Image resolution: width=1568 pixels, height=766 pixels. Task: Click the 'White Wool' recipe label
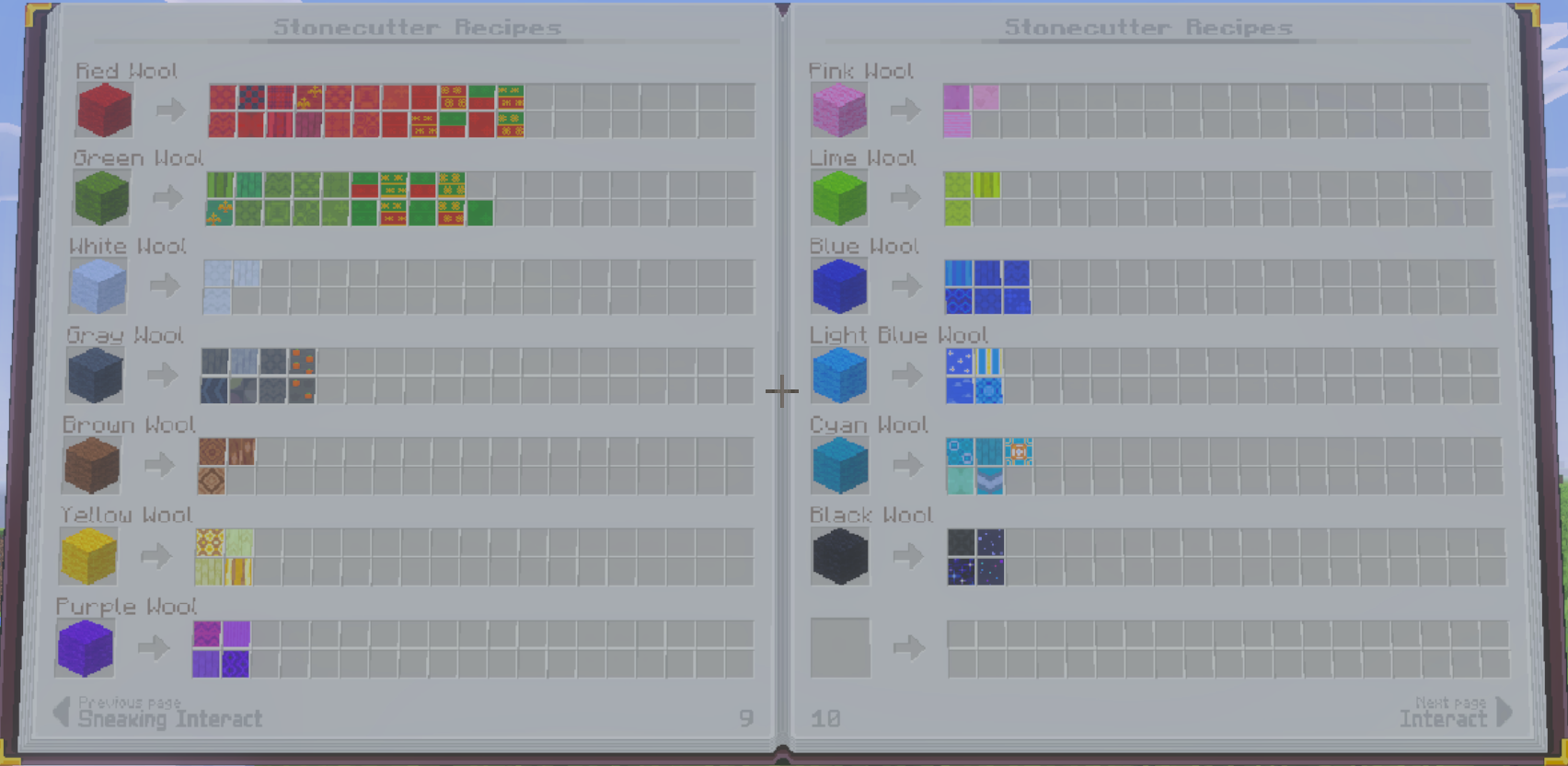pos(128,246)
